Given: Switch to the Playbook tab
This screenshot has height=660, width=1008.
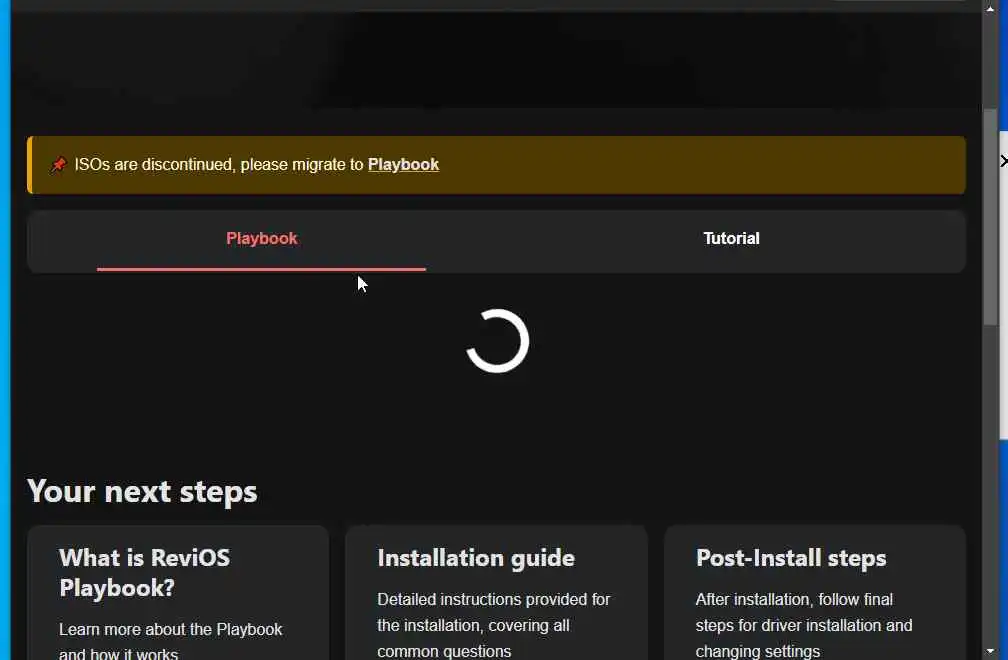Looking at the screenshot, I should pos(262,238).
